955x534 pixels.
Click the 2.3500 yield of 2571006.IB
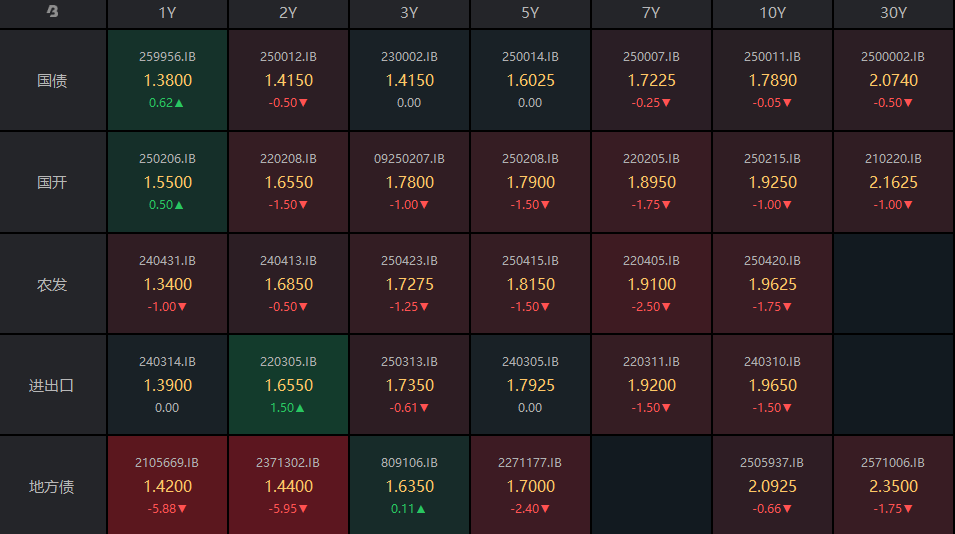893,487
